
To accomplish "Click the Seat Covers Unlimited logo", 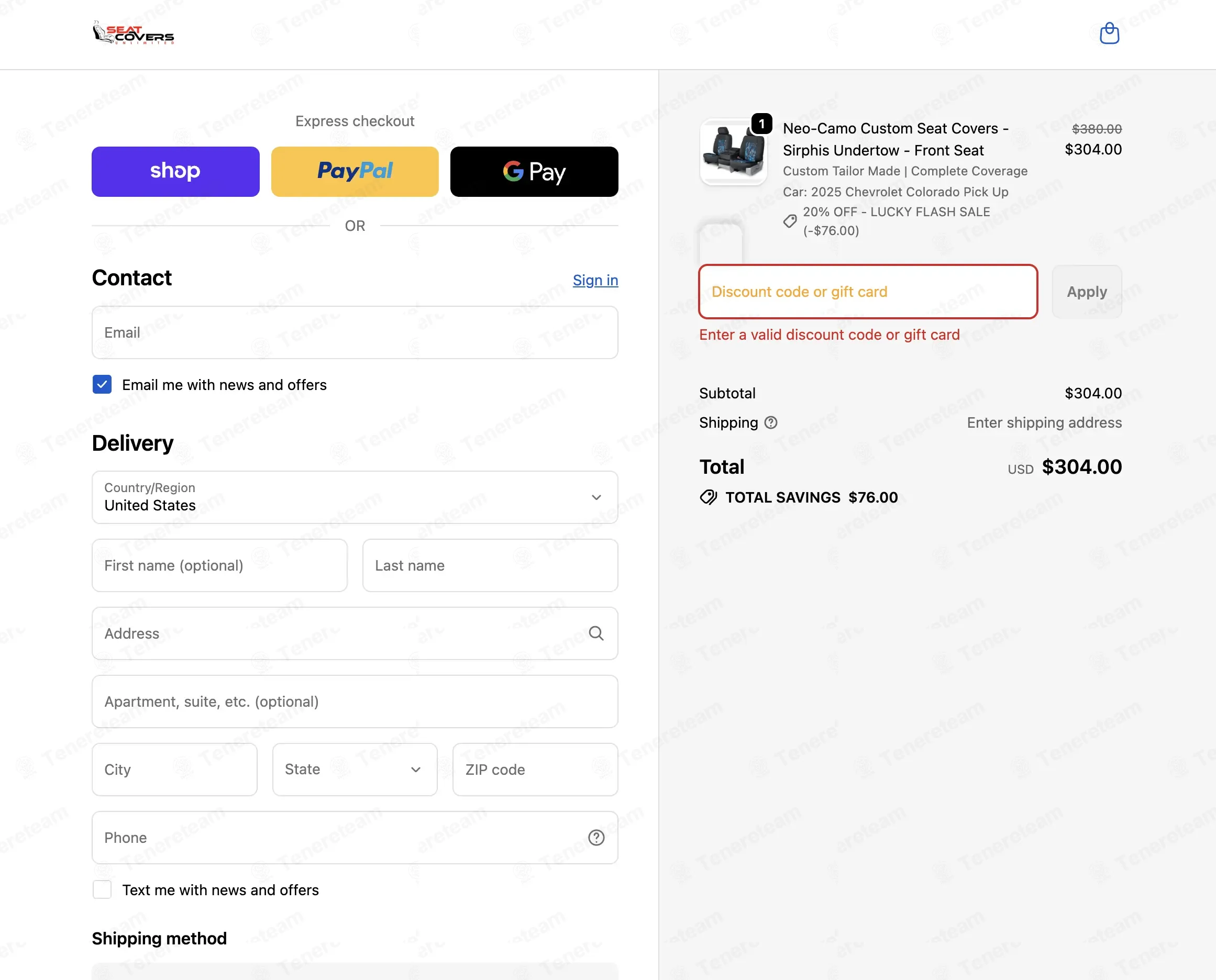I will [134, 34].
